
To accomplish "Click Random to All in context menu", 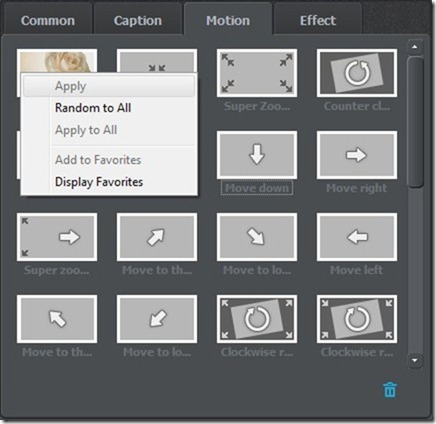I will [x=109, y=108].
